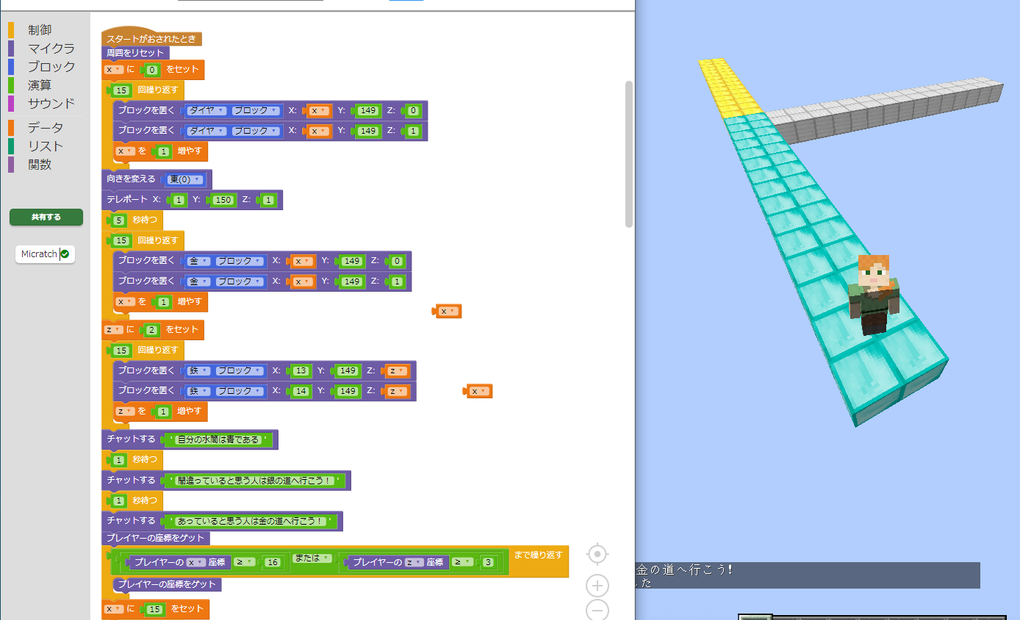Screen dimensions: 1020x620
Task: Zoom out with the minus icon
Action: [x=597, y=610]
